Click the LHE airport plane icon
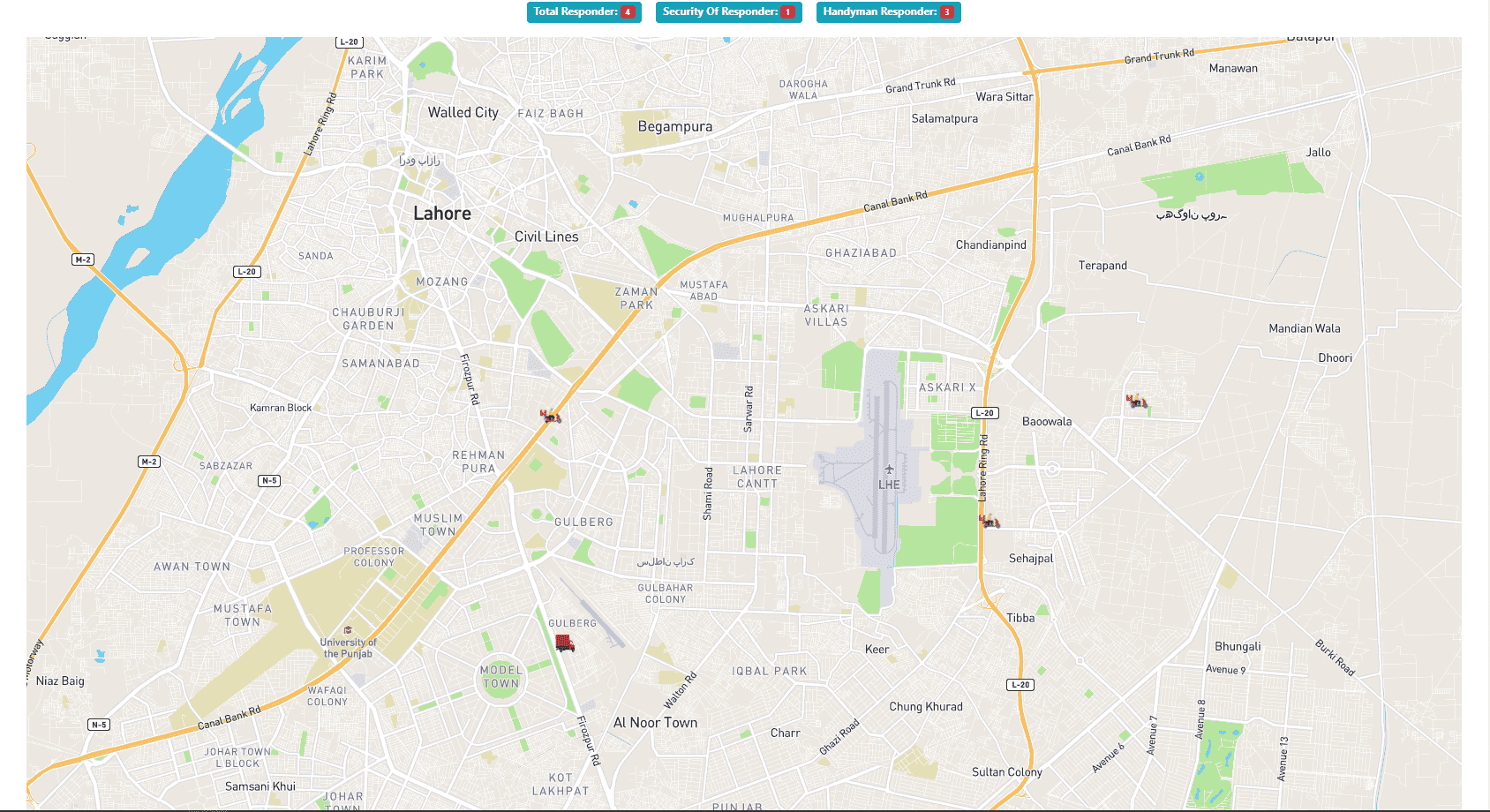The image size is (1490, 812). (x=889, y=470)
